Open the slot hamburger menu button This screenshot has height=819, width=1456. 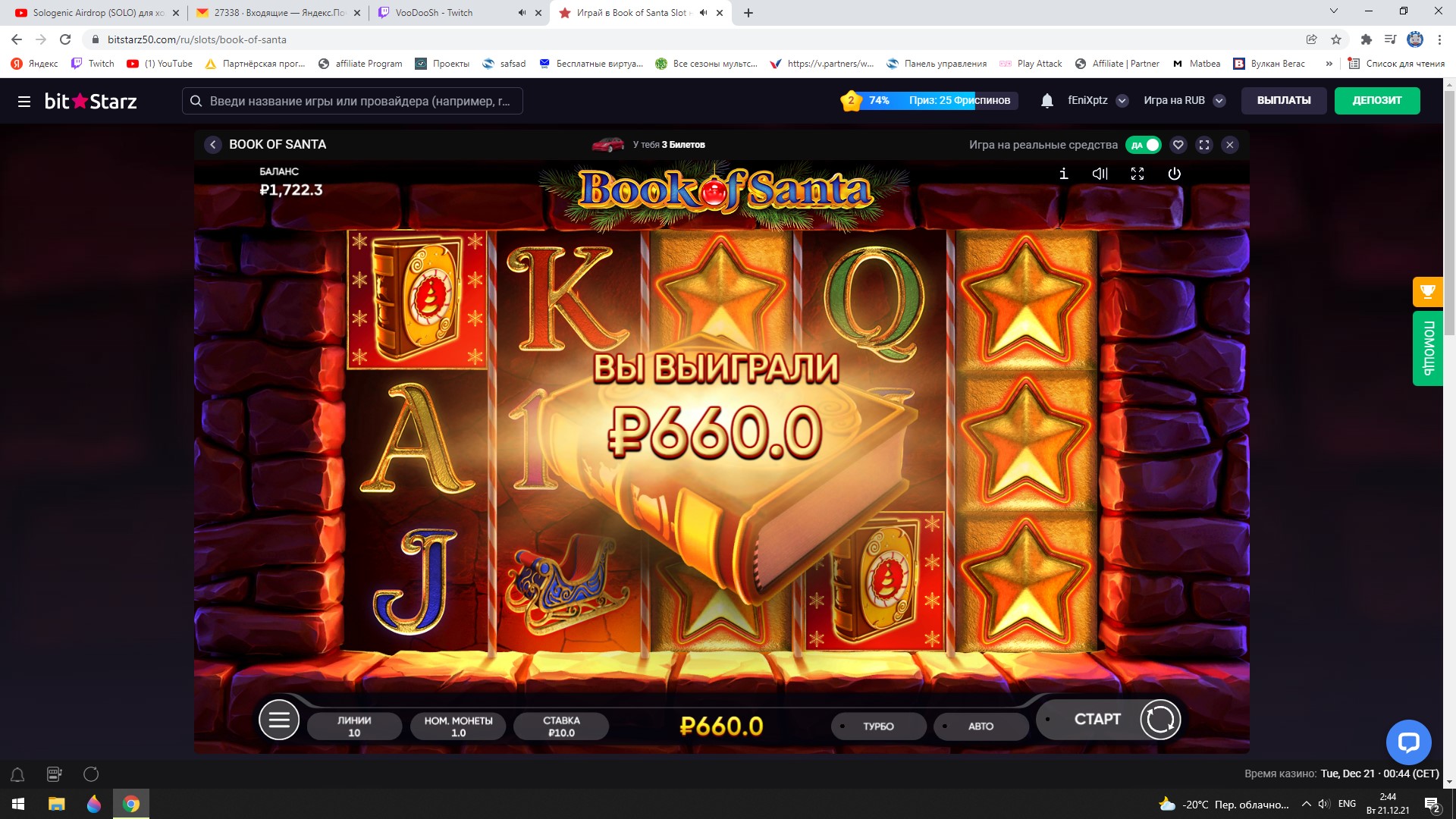coord(279,720)
